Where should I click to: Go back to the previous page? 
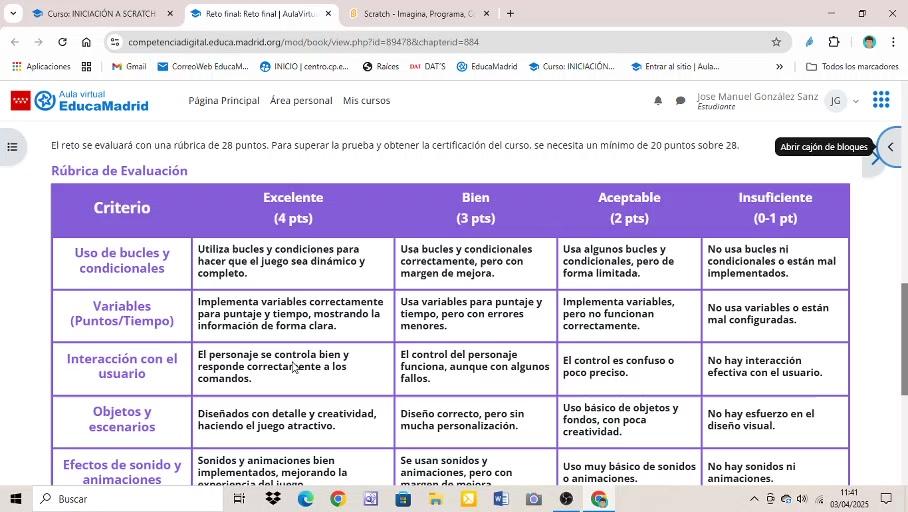point(15,42)
